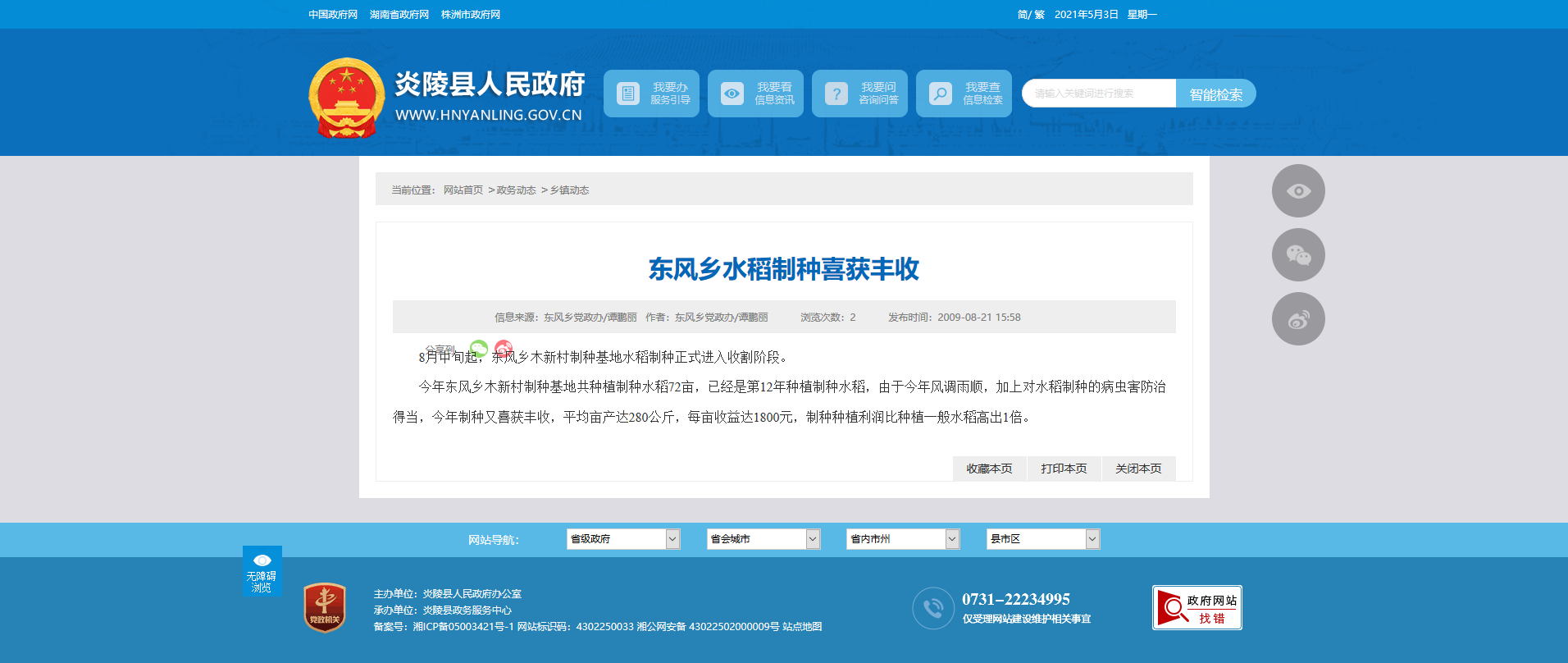Image resolution: width=1568 pixels, height=663 pixels.
Task: Click the gray eye circle icon
Action: (x=1297, y=191)
